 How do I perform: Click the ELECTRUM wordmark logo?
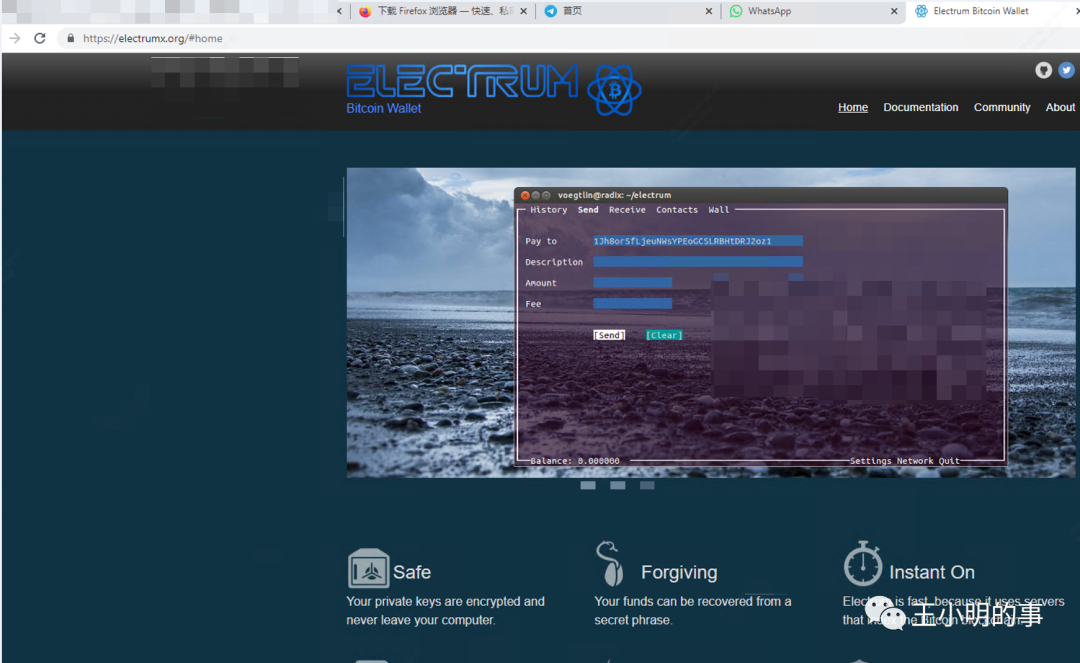[x=462, y=81]
